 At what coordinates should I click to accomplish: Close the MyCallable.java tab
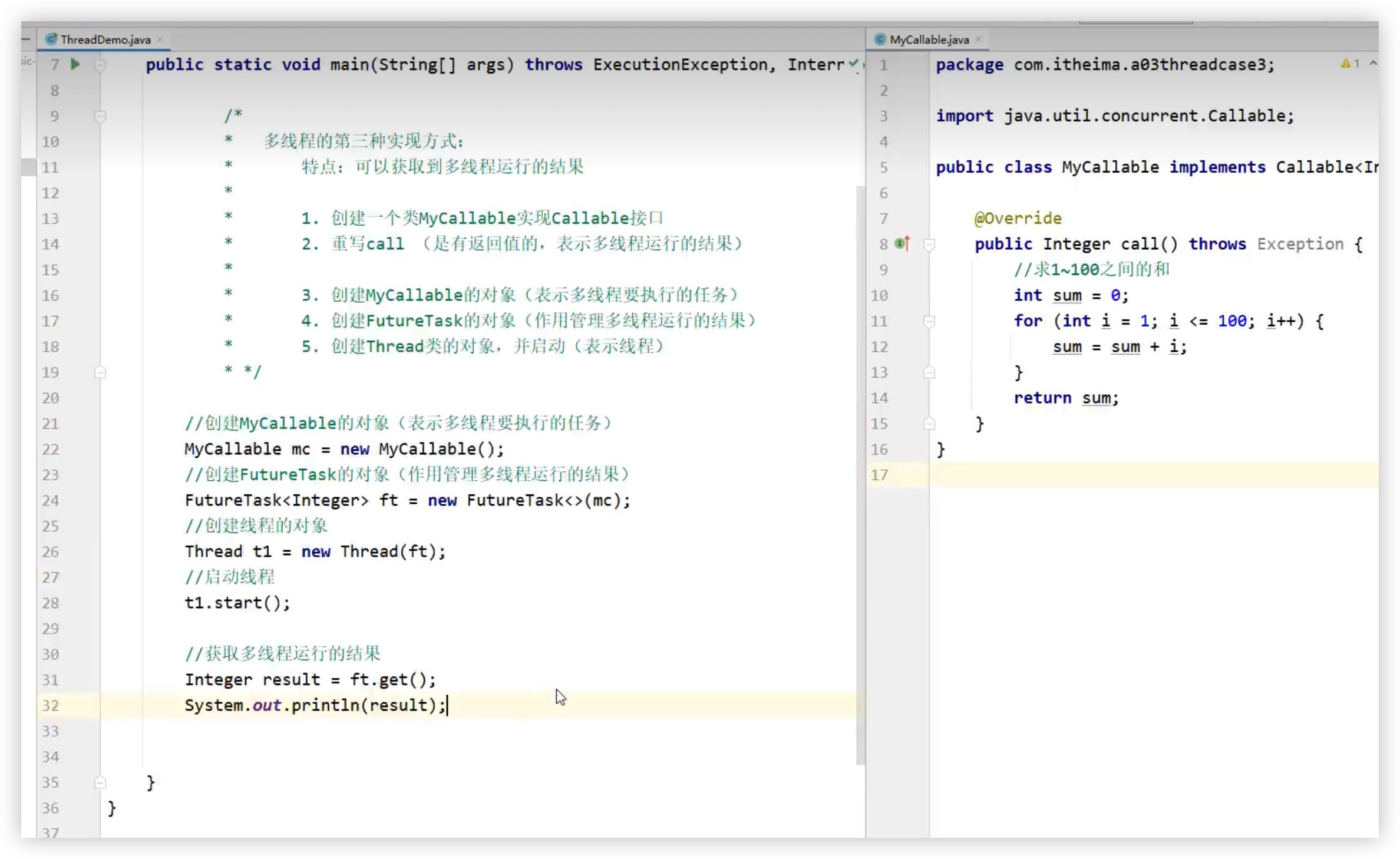[978, 39]
